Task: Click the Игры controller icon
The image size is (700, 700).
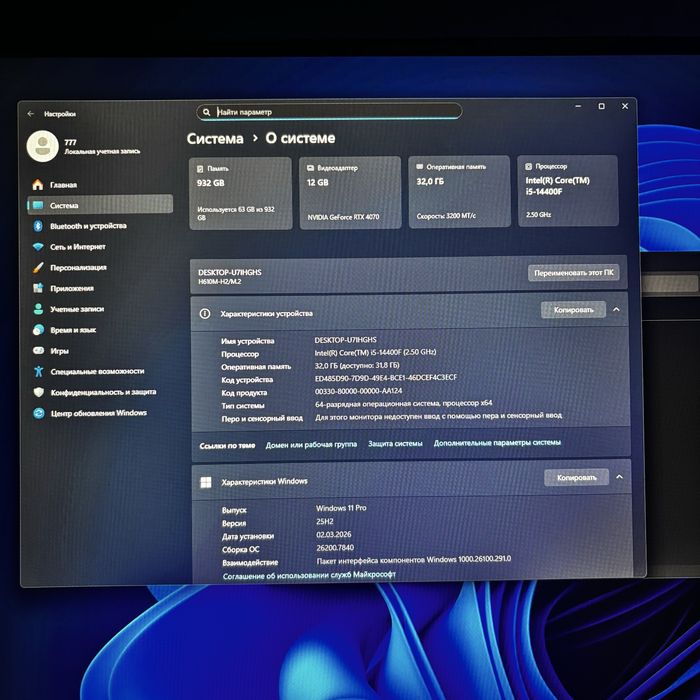Action: pos(38,350)
